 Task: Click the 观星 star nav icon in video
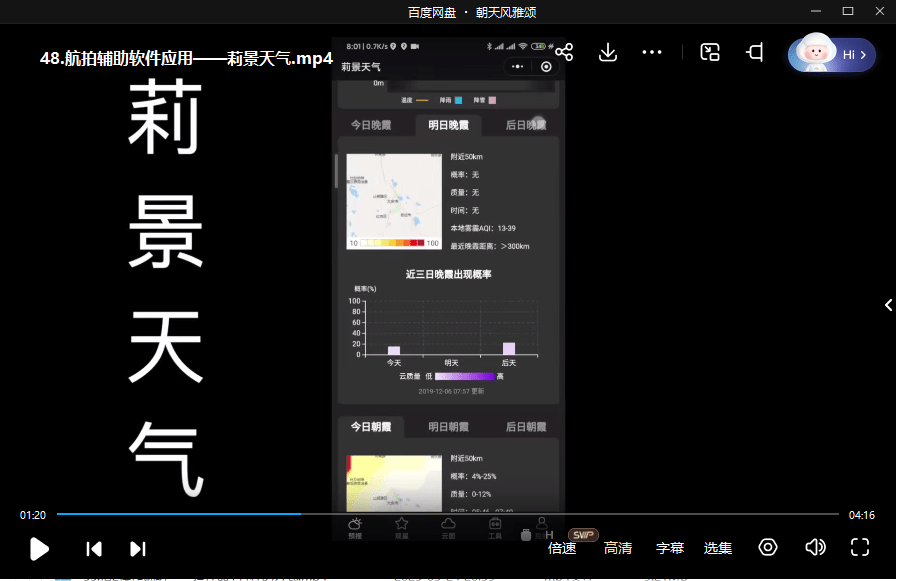click(x=402, y=528)
